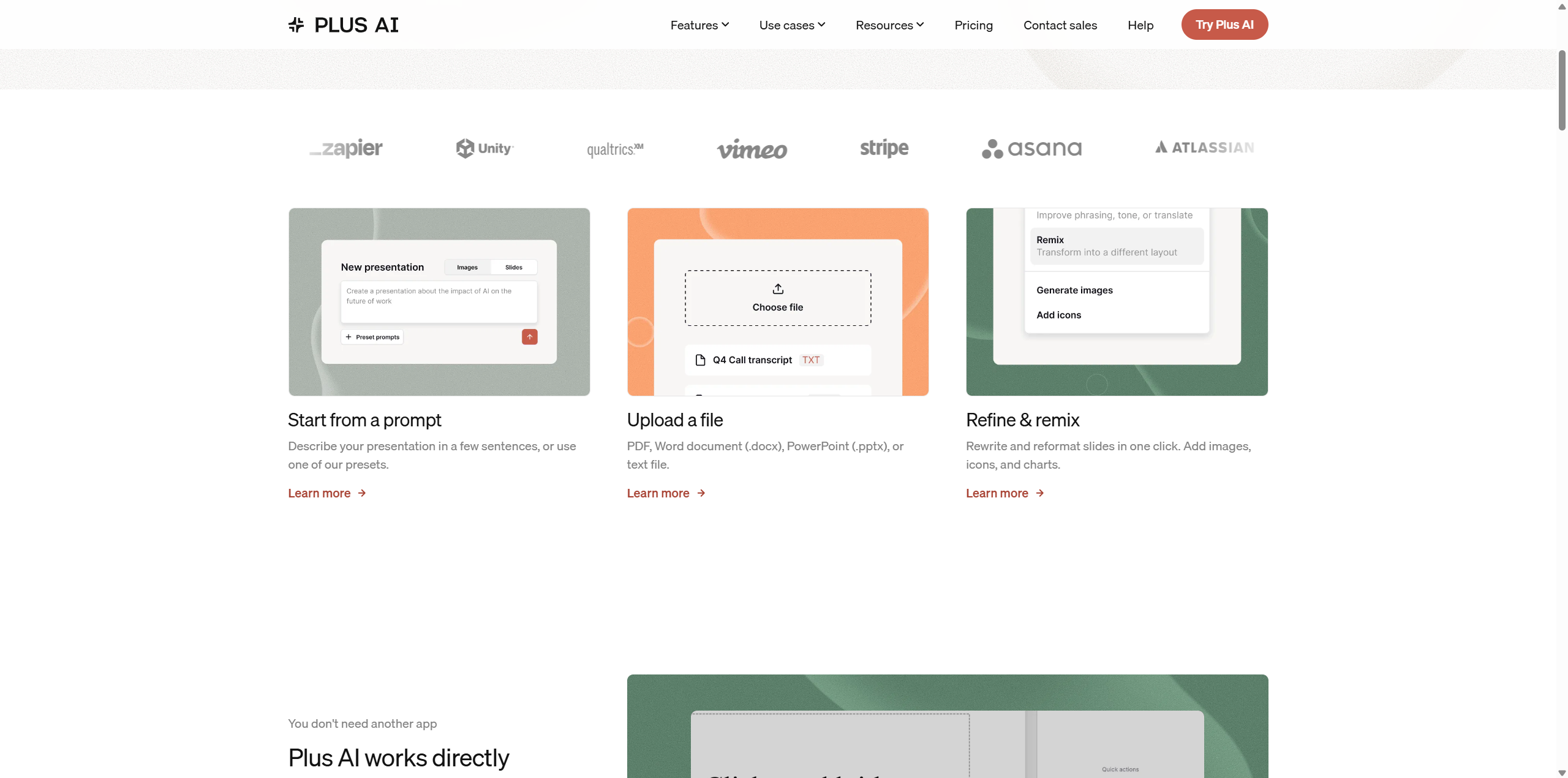Click the Add icons option
The width and height of the screenshot is (1568, 778).
(1058, 315)
